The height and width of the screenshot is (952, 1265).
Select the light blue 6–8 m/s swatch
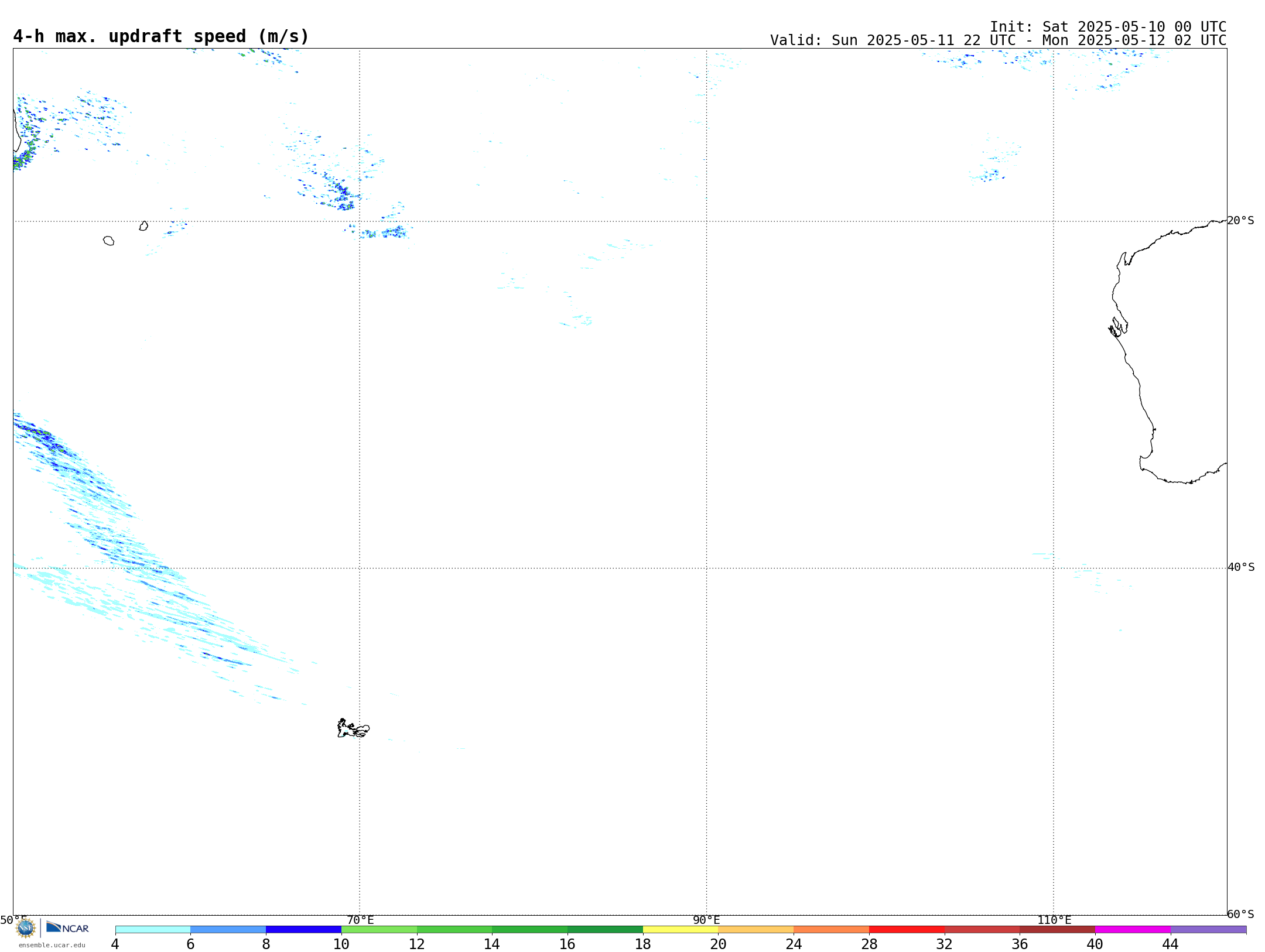(x=228, y=929)
